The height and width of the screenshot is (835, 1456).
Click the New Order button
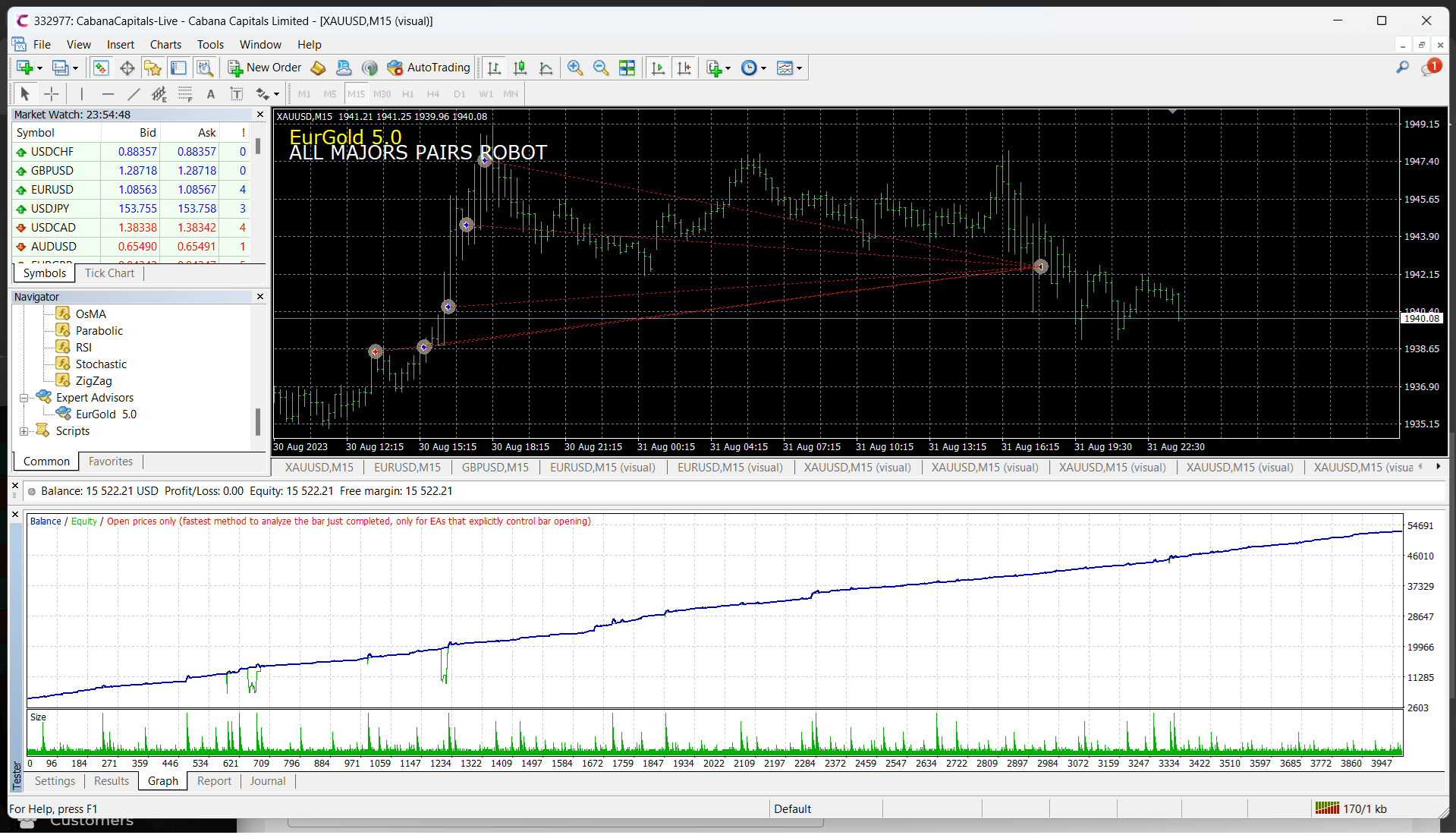point(265,68)
